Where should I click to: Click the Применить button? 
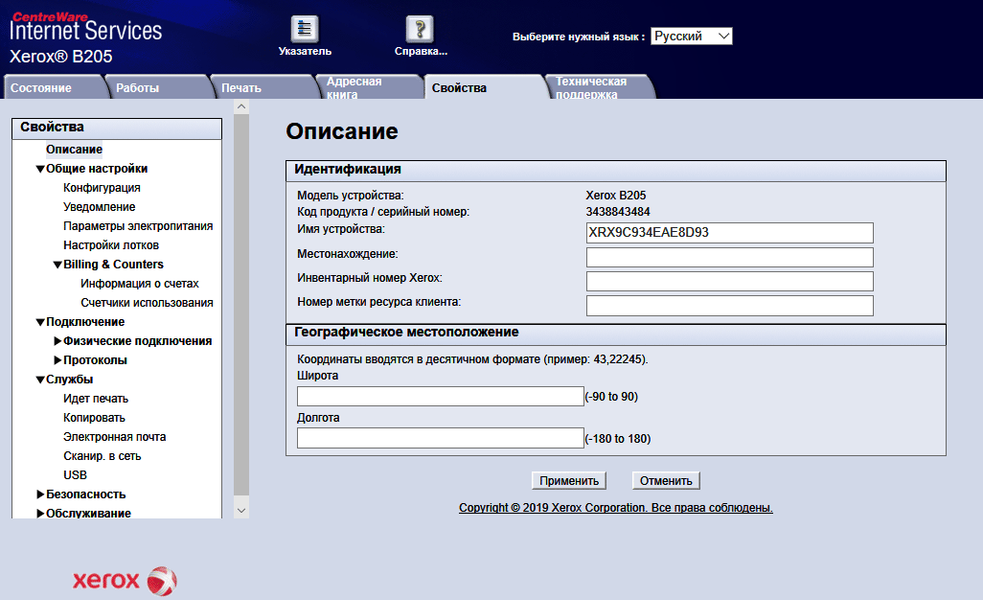pyautogui.click(x=569, y=481)
